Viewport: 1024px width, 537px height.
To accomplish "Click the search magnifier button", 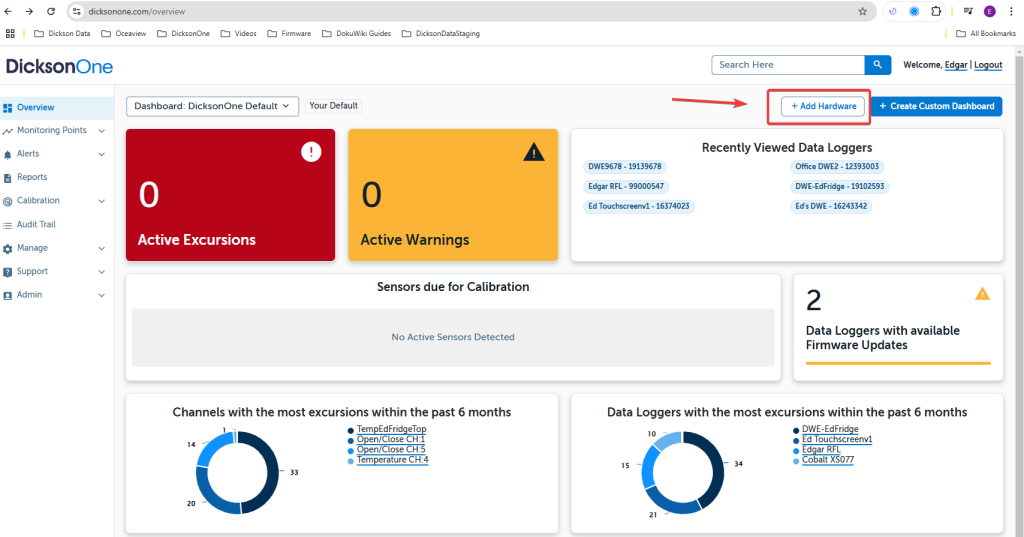I will point(877,65).
